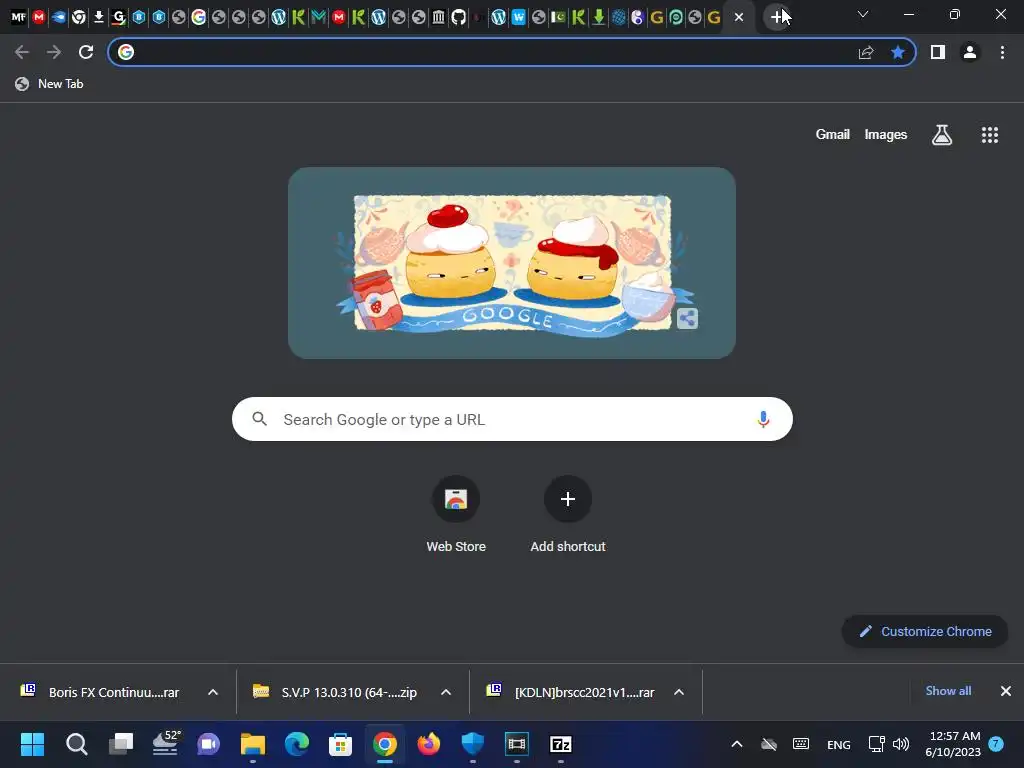1024x768 pixels.
Task: Open the three-dot Chrome menu
Action: tap(1002, 52)
